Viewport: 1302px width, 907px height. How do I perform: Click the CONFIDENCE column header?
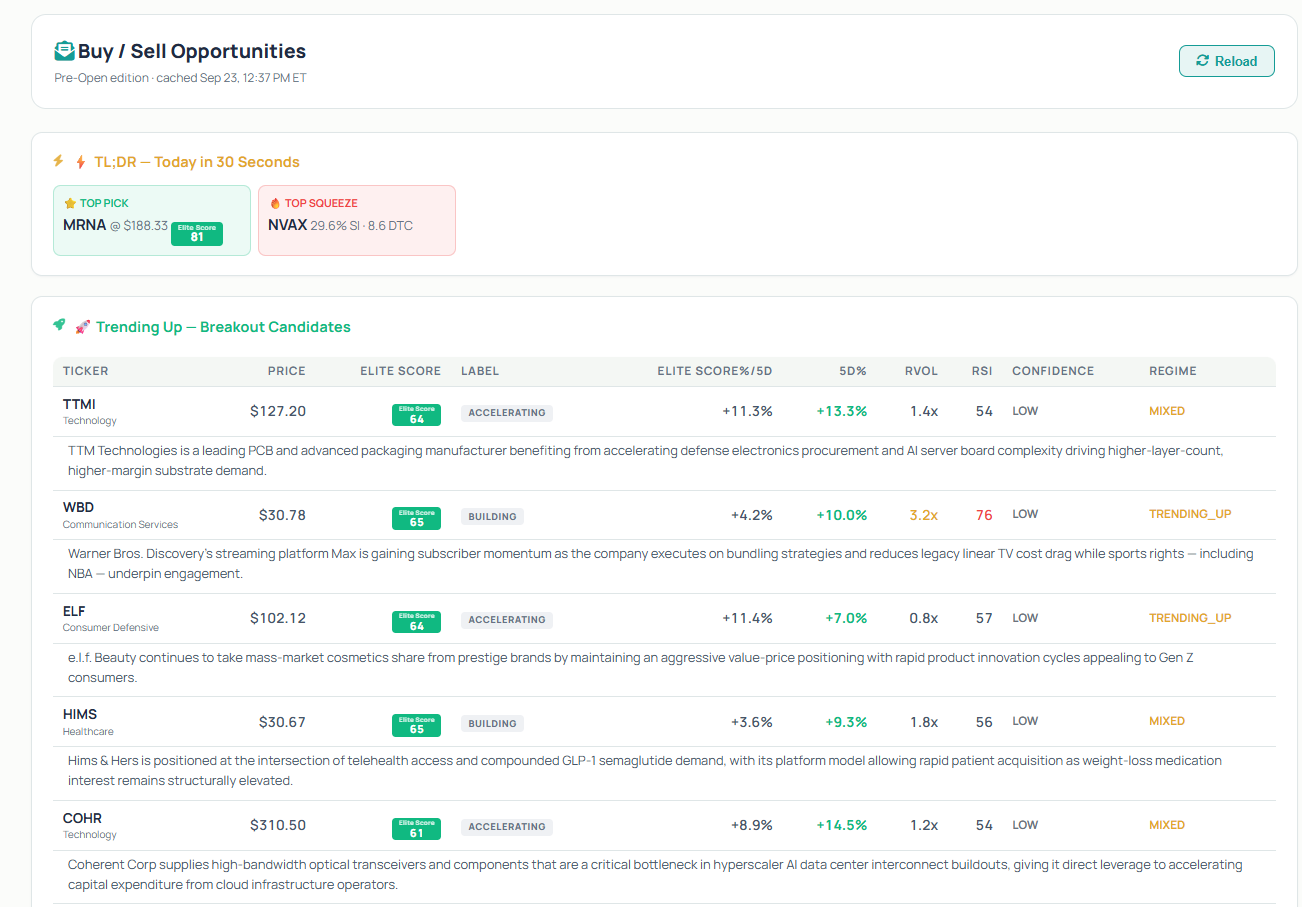(x=1053, y=371)
